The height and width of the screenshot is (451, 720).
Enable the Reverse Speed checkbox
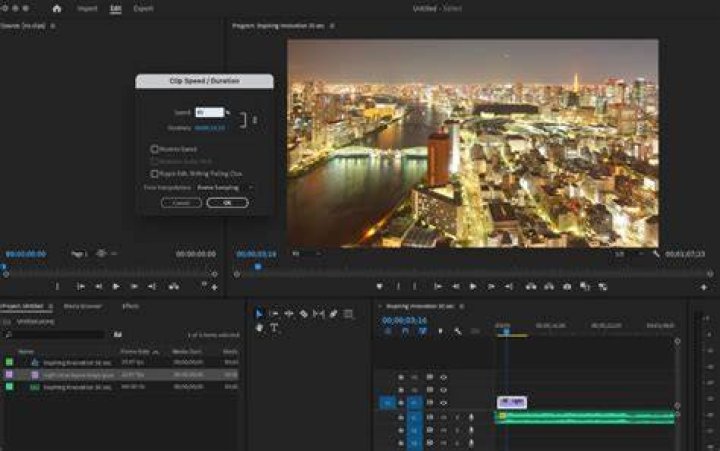pyautogui.click(x=154, y=149)
